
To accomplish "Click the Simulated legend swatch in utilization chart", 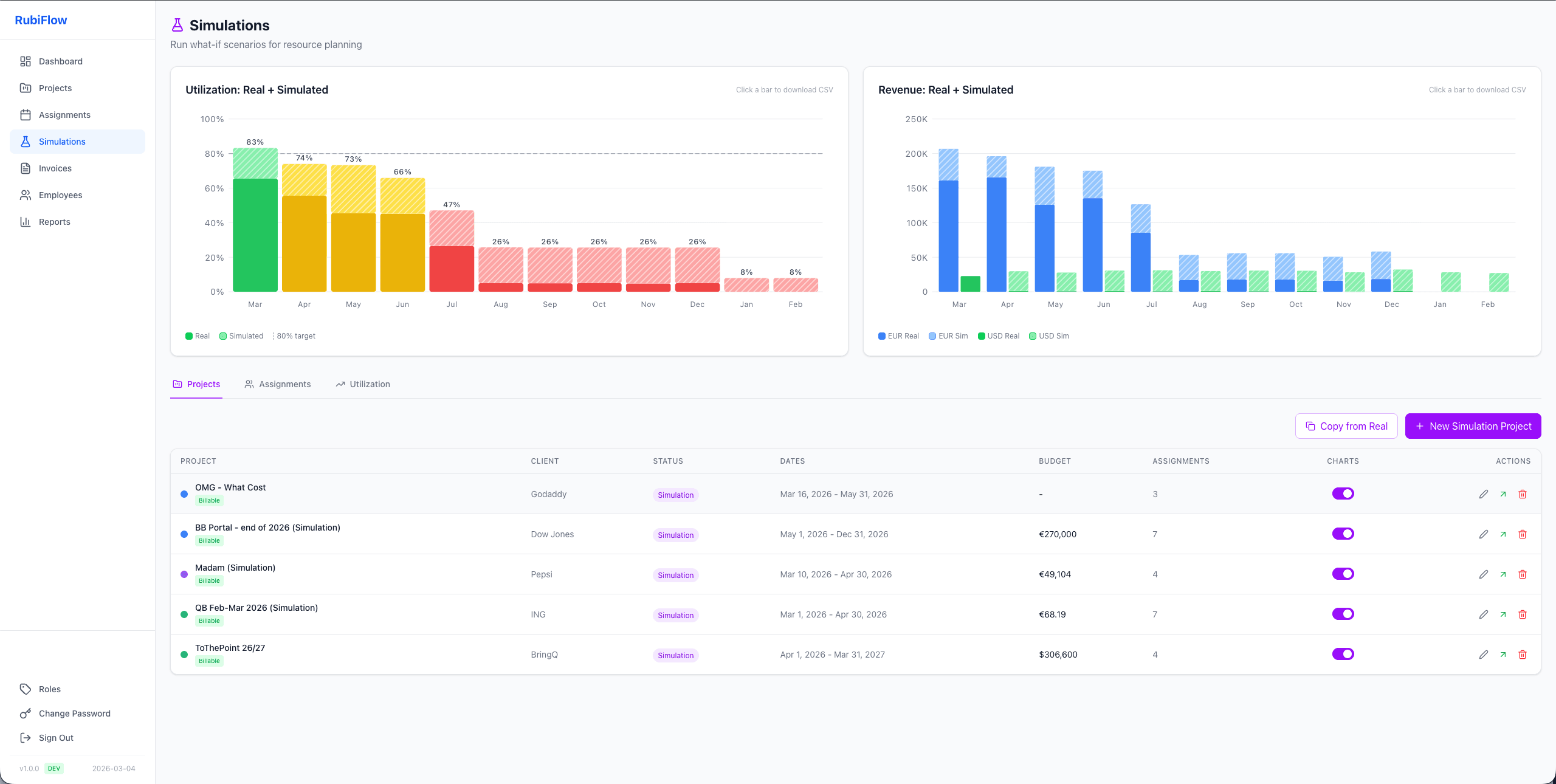I will pos(223,335).
